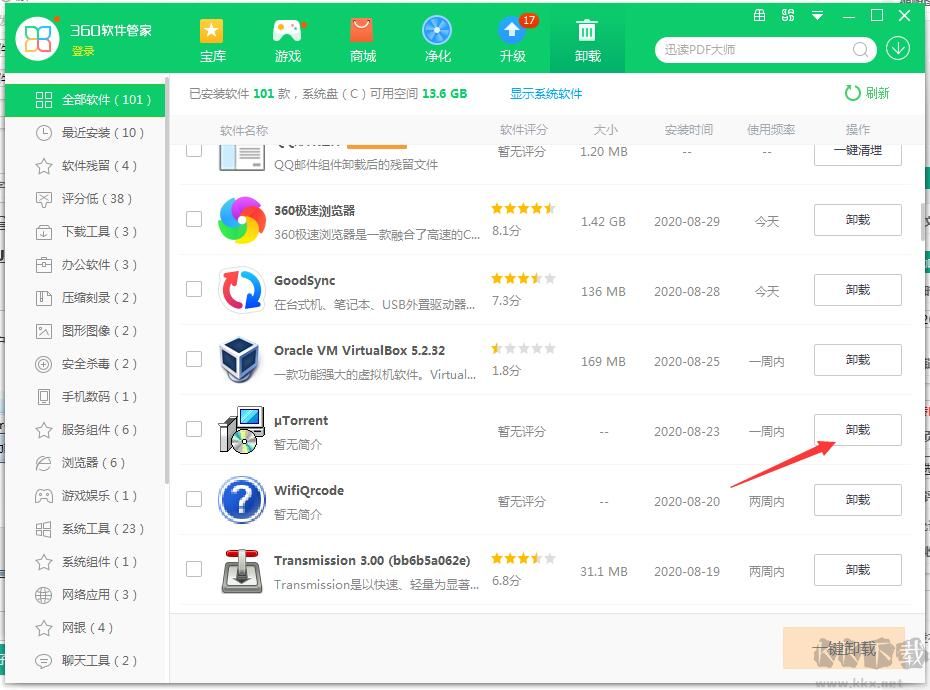Tick the checkbox for GoodSync
The image size is (930, 690).
coord(194,289)
